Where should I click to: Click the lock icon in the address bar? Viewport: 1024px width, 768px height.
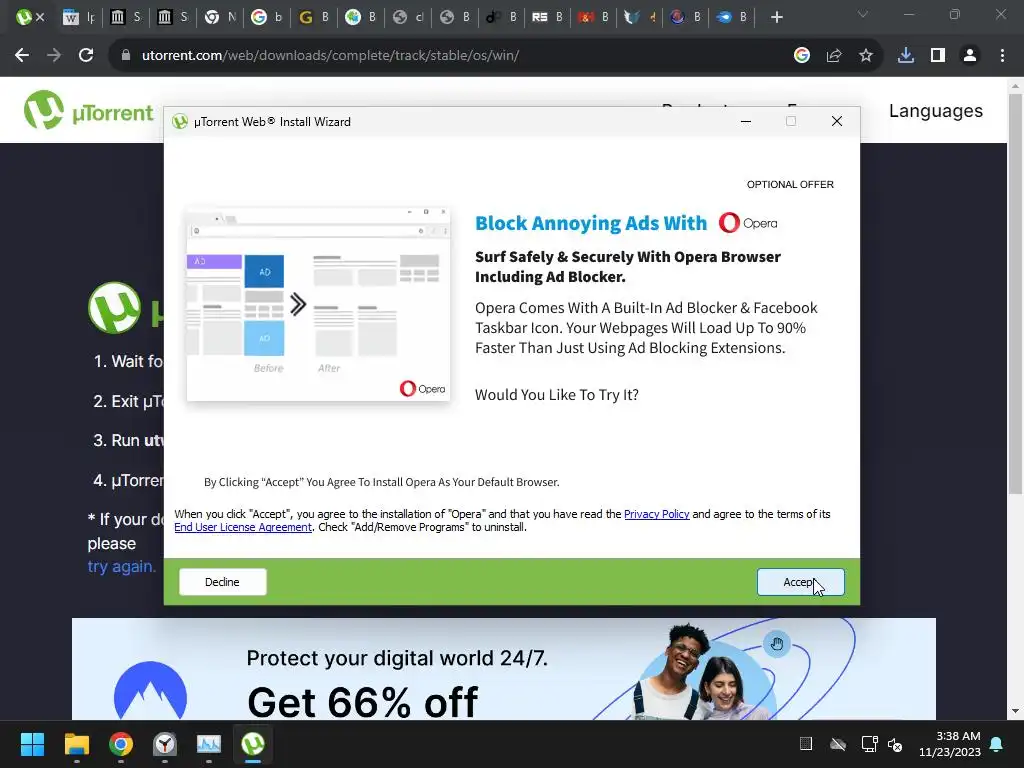click(126, 56)
